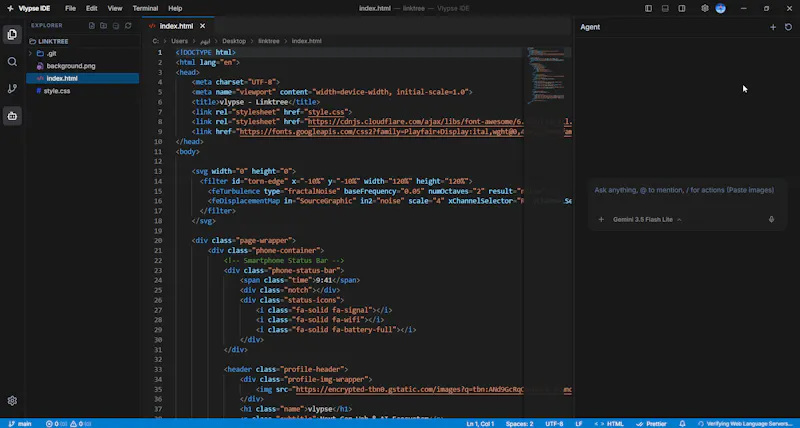The height and width of the screenshot is (428, 800).
Task: Click the style.css href on line 7
Action: tap(328, 112)
